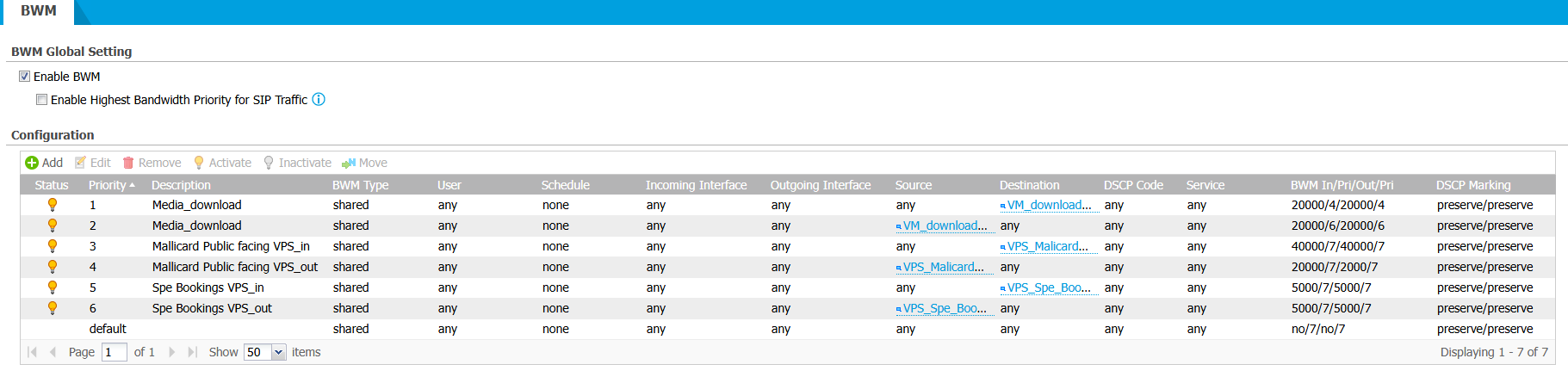Toggle status bulb for Mallicard VPS_out rule

coord(53,267)
